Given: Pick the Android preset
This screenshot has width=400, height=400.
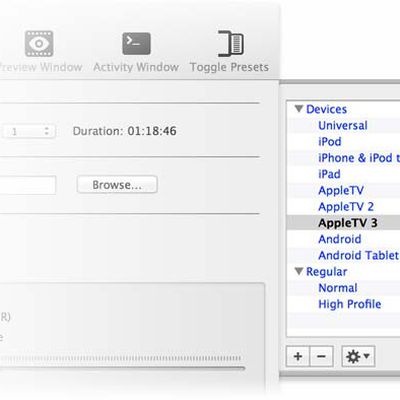Looking at the screenshot, I should click(x=340, y=239).
